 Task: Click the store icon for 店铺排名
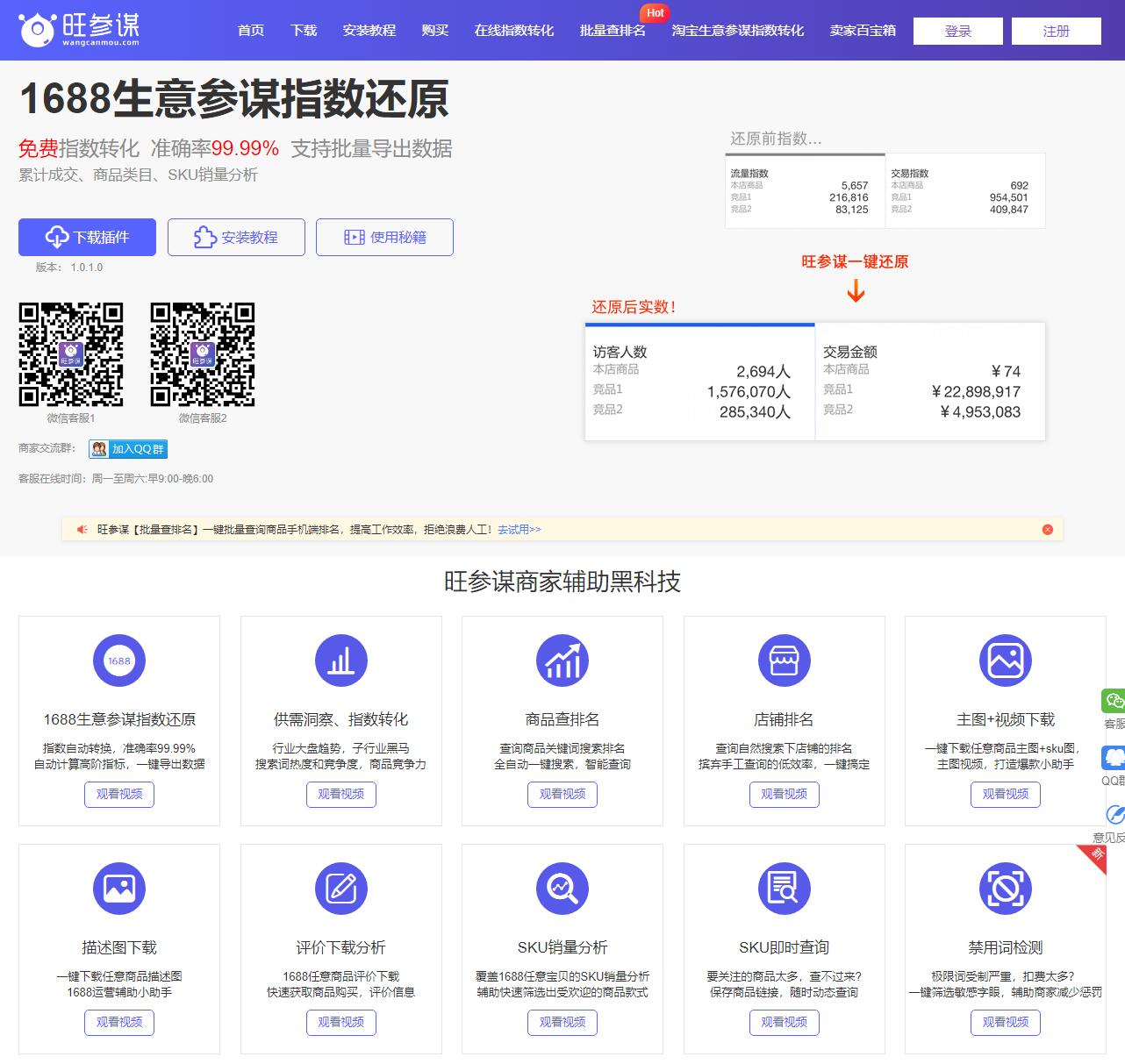[784, 661]
